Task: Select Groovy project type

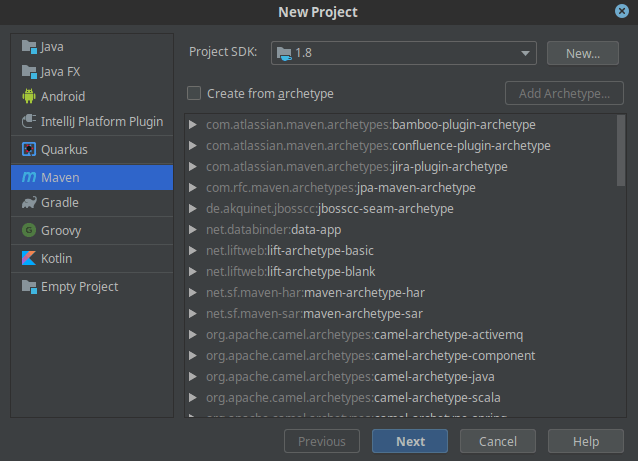Action: coord(92,230)
